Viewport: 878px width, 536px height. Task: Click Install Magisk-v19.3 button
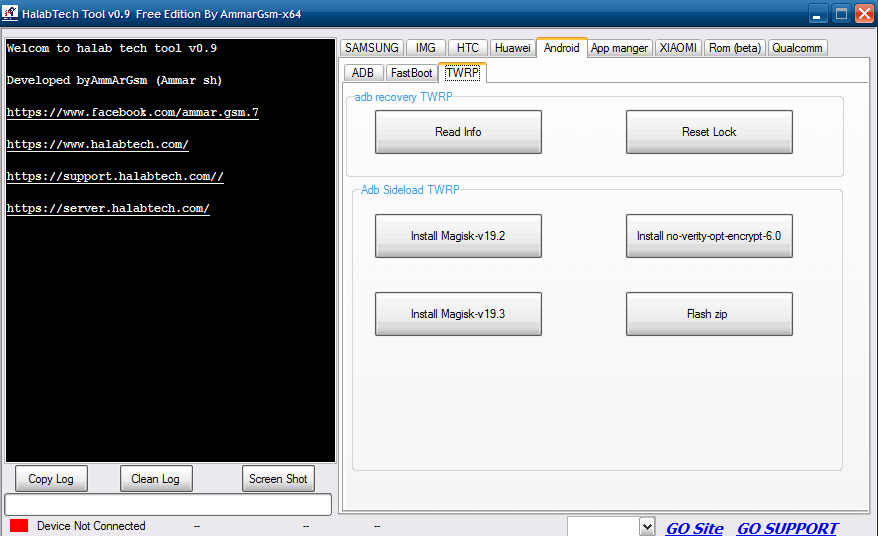point(458,314)
